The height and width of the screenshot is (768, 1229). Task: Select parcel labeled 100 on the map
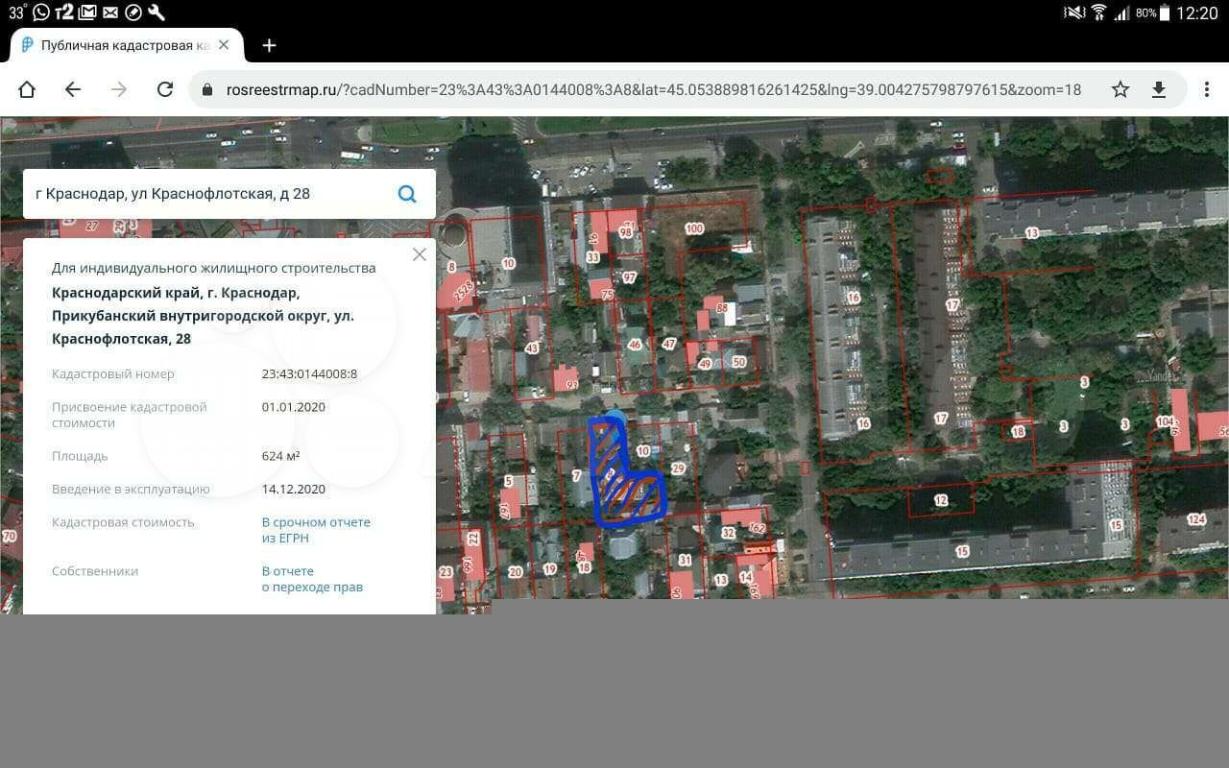[x=694, y=229]
